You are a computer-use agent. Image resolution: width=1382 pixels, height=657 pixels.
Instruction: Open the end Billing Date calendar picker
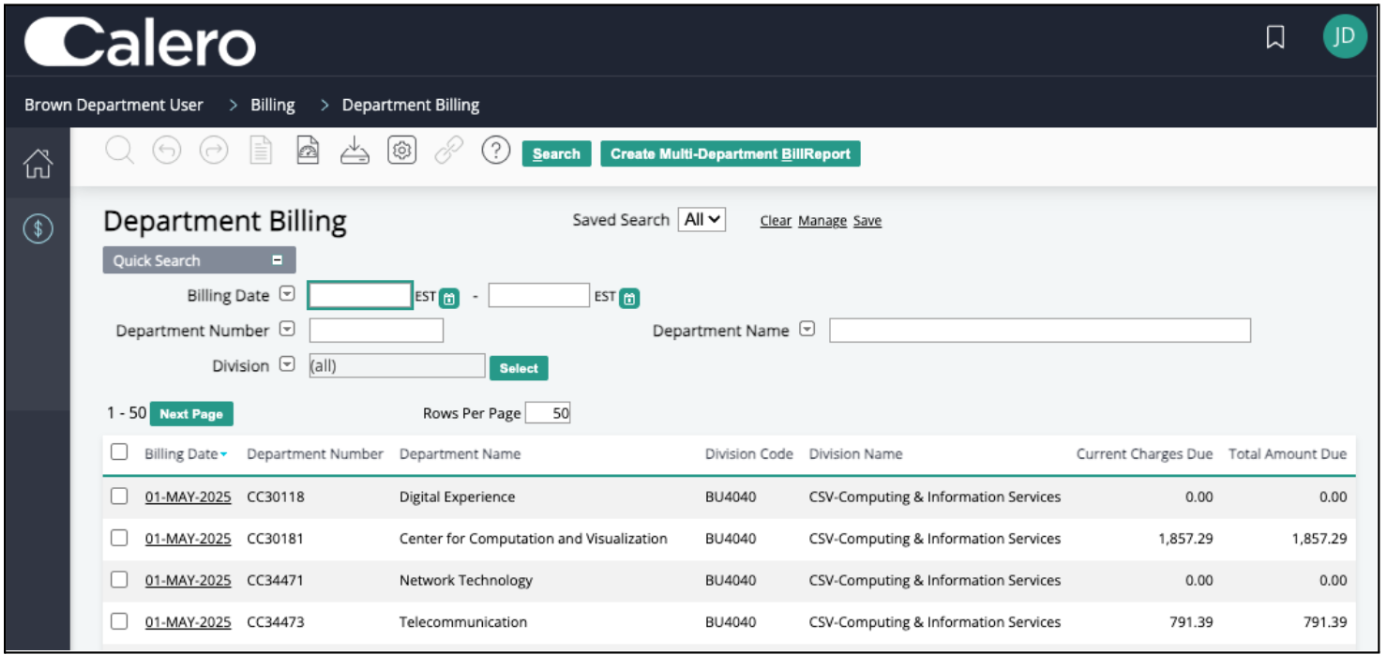629,298
